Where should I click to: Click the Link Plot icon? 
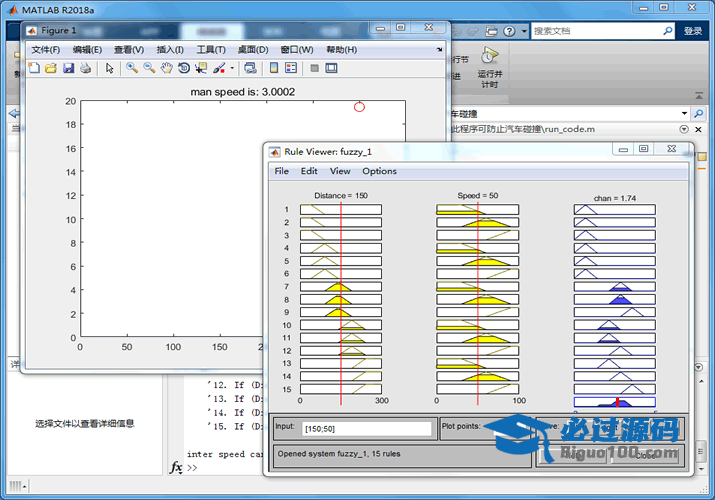tap(250, 68)
